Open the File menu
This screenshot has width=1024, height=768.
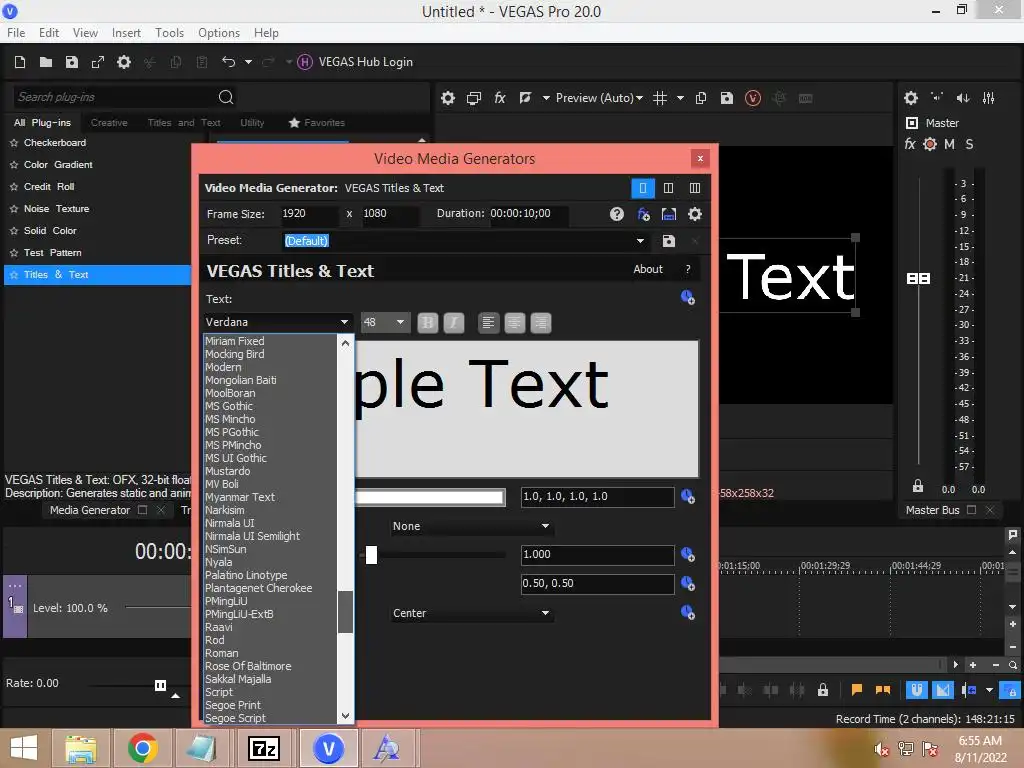[x=16, y=33]
